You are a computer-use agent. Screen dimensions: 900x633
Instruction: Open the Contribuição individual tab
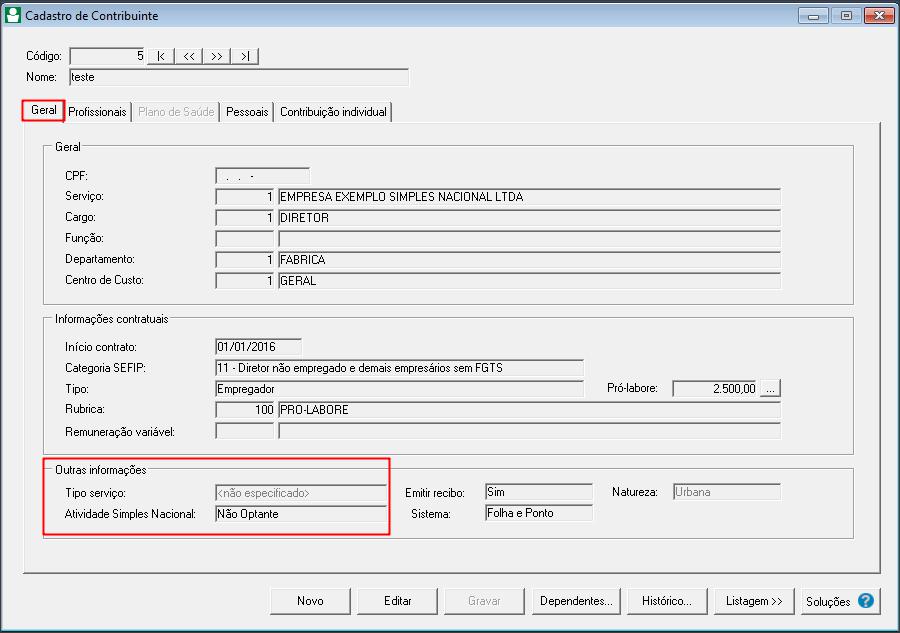coord(333,112)
